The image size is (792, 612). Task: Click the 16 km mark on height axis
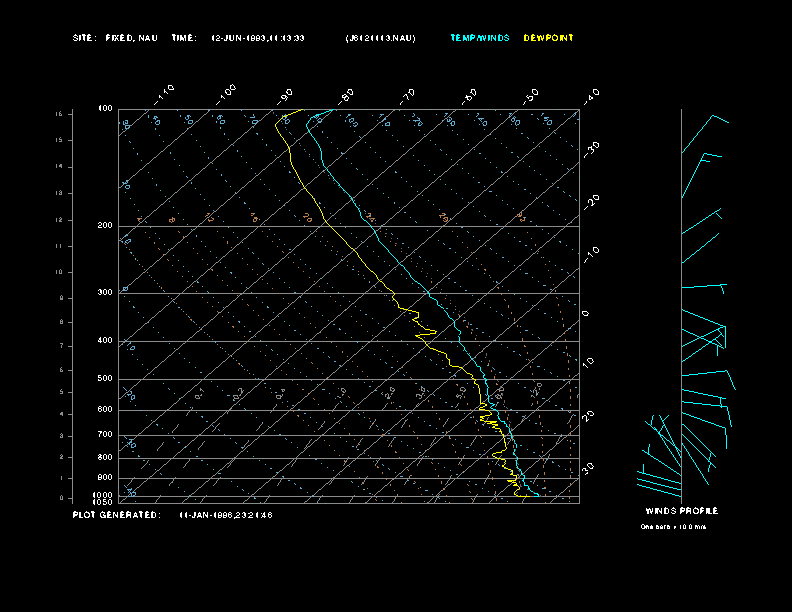pyautogui.click(x=59, y=114)
